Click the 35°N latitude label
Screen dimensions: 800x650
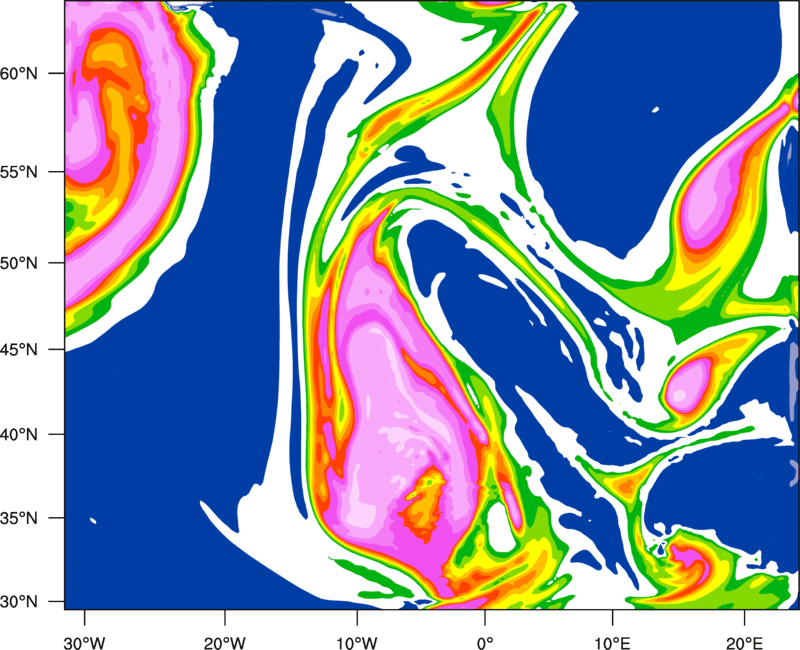19,518
